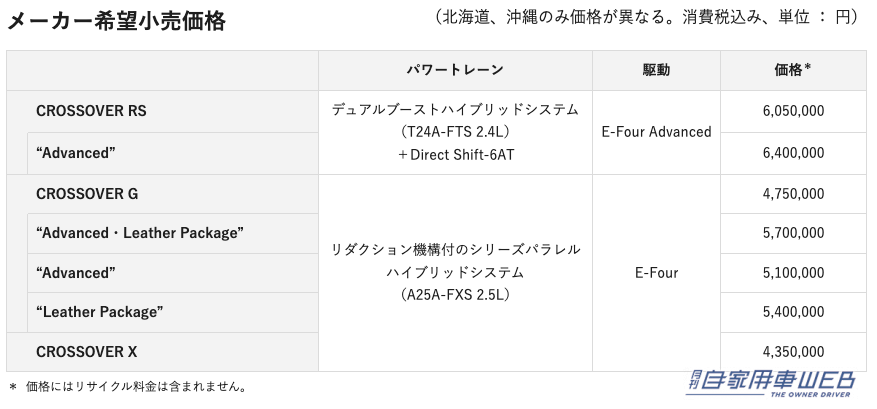Click the CROSSOVER G grade label
Screen dimensions: 877x409
87,193
